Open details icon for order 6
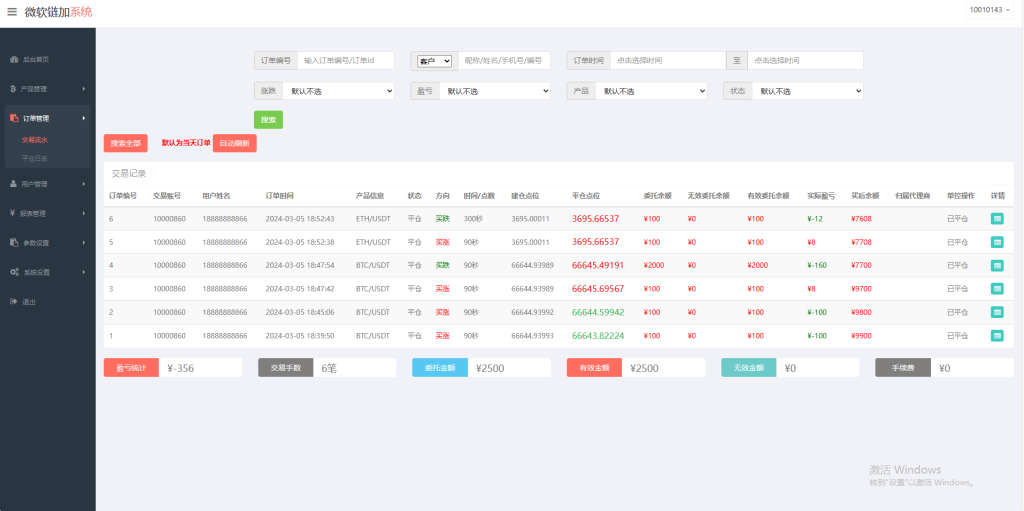1024x511 pixels. (x=997, y=218)
